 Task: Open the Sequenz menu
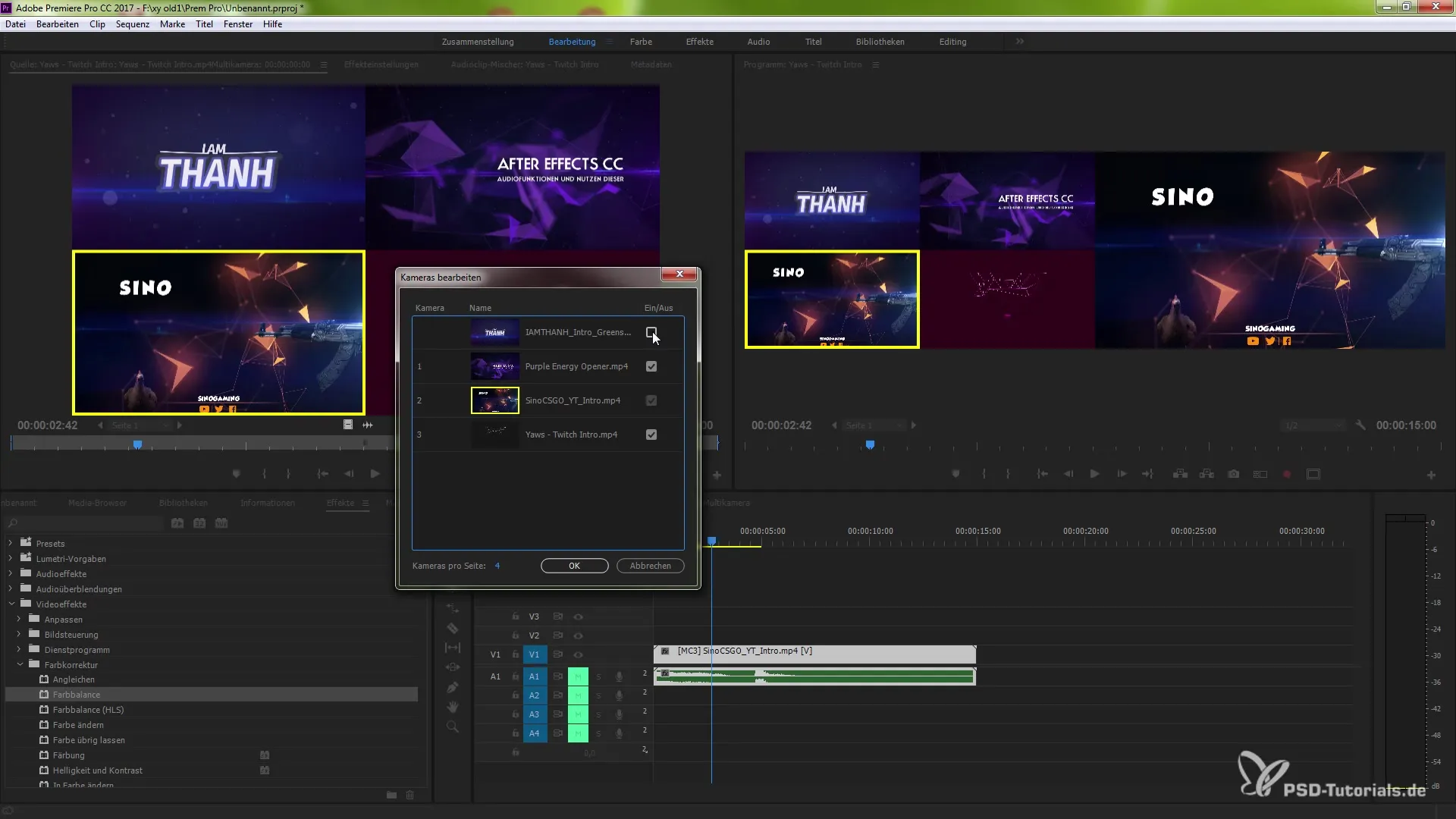point(133,24)
